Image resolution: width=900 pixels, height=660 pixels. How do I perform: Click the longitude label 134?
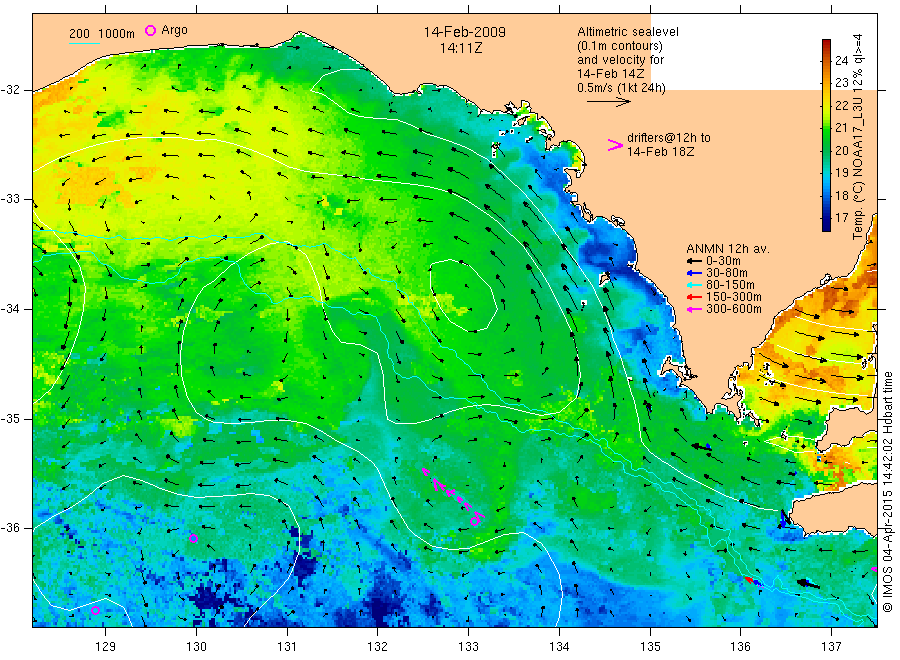click(x=558, y=646)
